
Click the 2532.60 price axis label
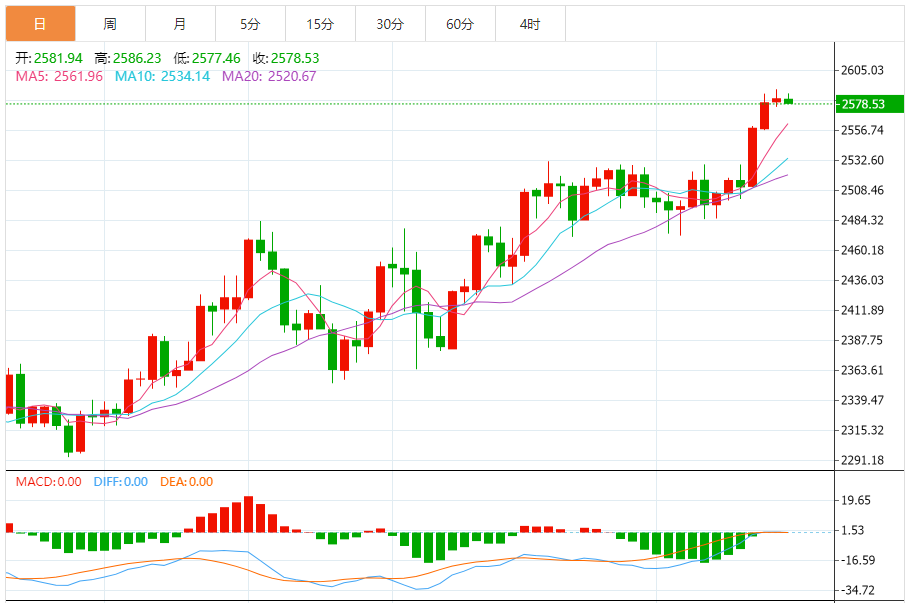coord(862,160)
